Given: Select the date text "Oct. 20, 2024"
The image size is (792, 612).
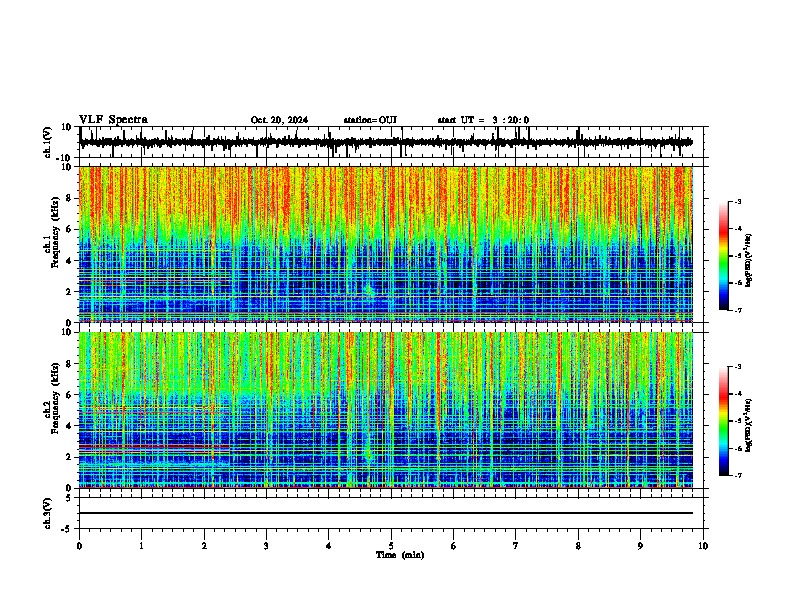Looking at the screenshot, I should 279,120.
